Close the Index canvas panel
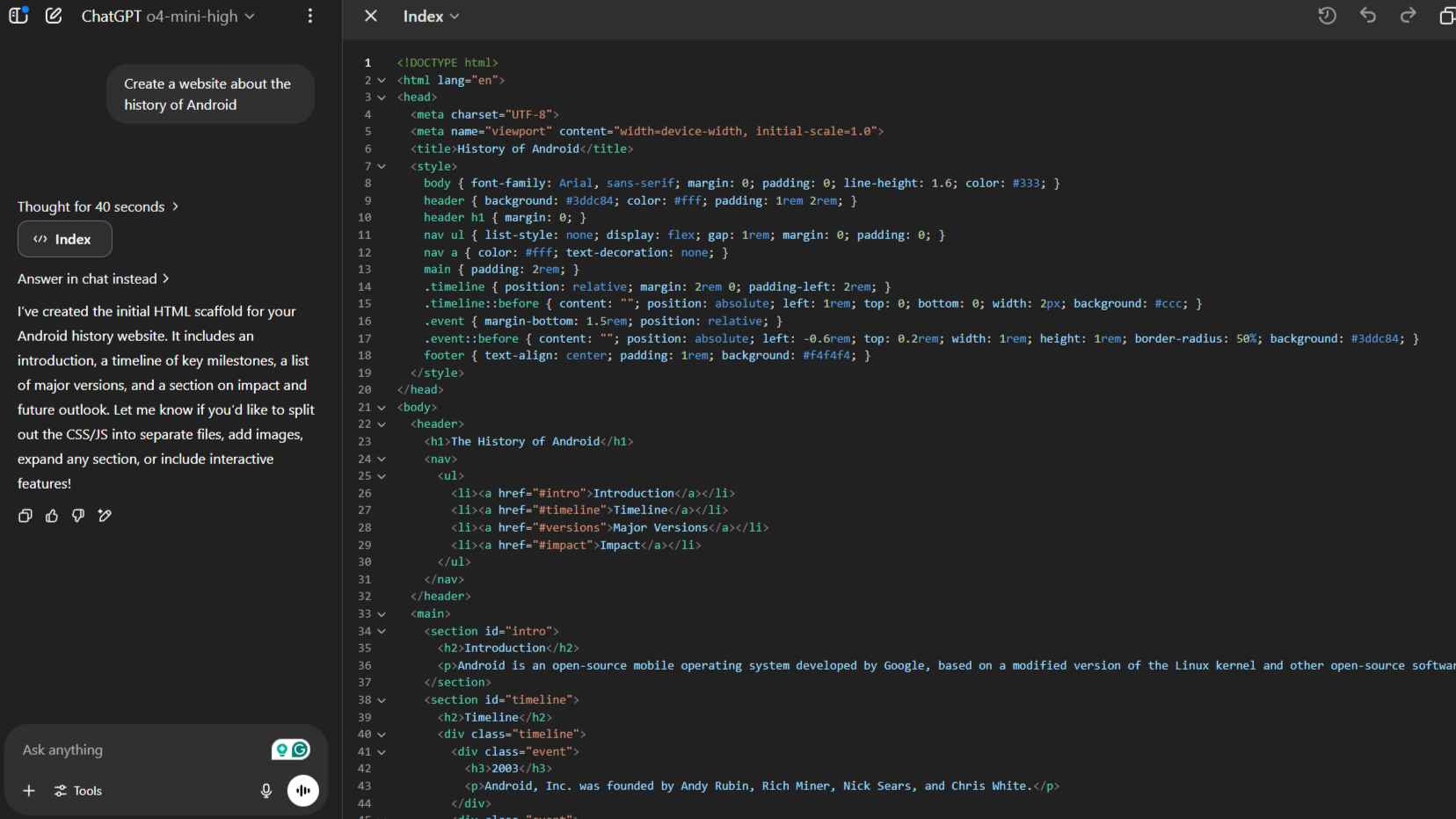 pyautogui.click(x=371, y=16)
